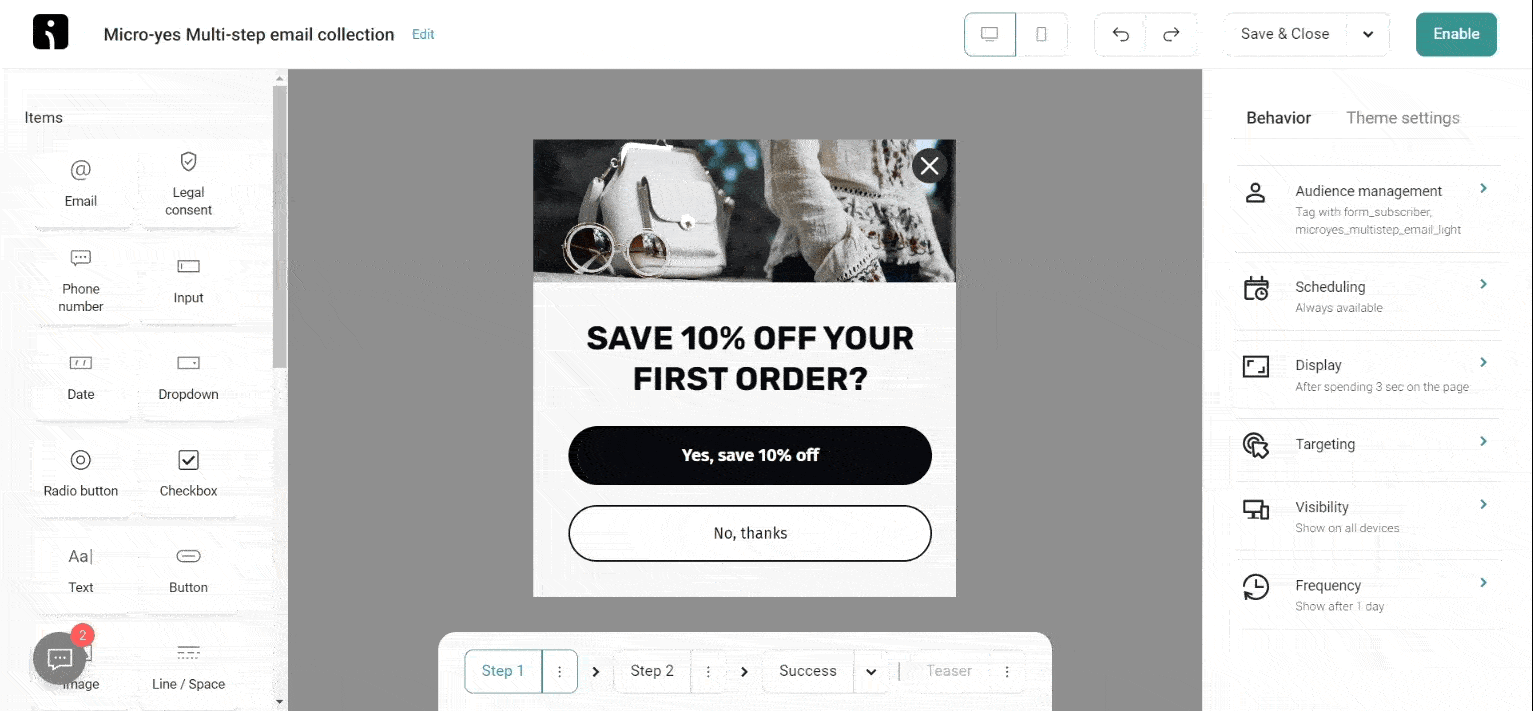Click the Enable button
Screen dimensions: 1533x711
pos(1456,34)
